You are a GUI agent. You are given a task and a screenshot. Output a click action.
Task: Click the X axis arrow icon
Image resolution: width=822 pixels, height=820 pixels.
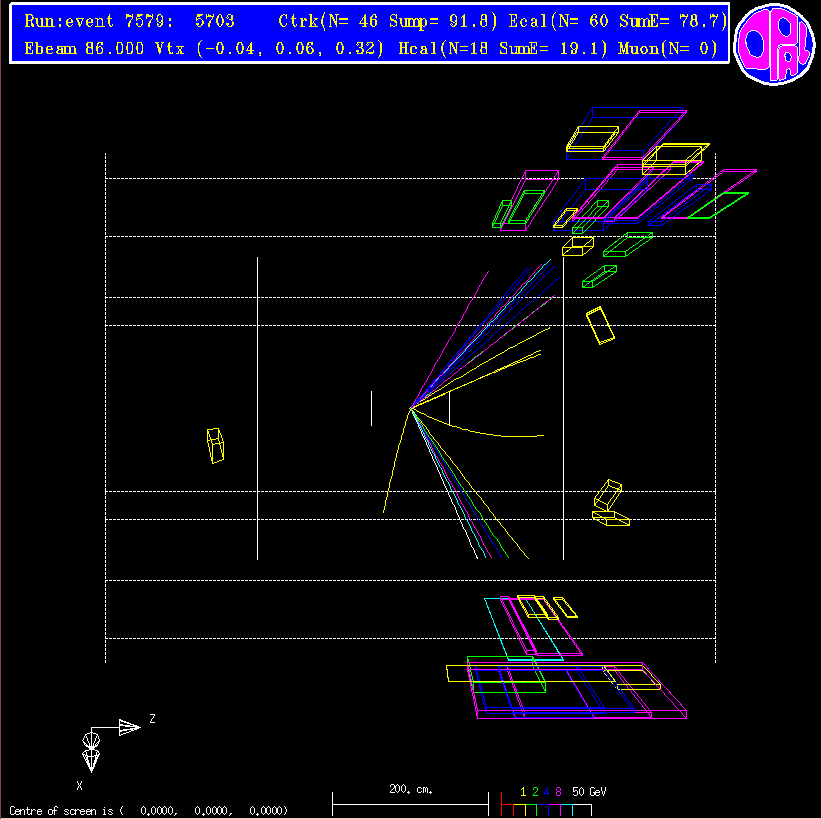(x=91, y=752)
